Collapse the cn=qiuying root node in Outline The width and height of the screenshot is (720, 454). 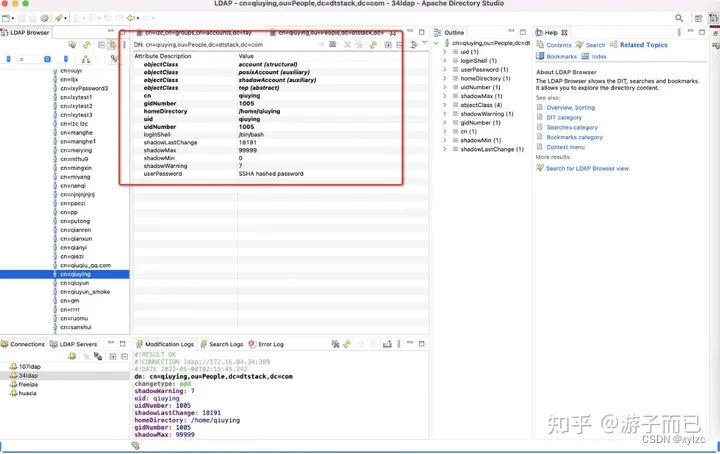436,43
